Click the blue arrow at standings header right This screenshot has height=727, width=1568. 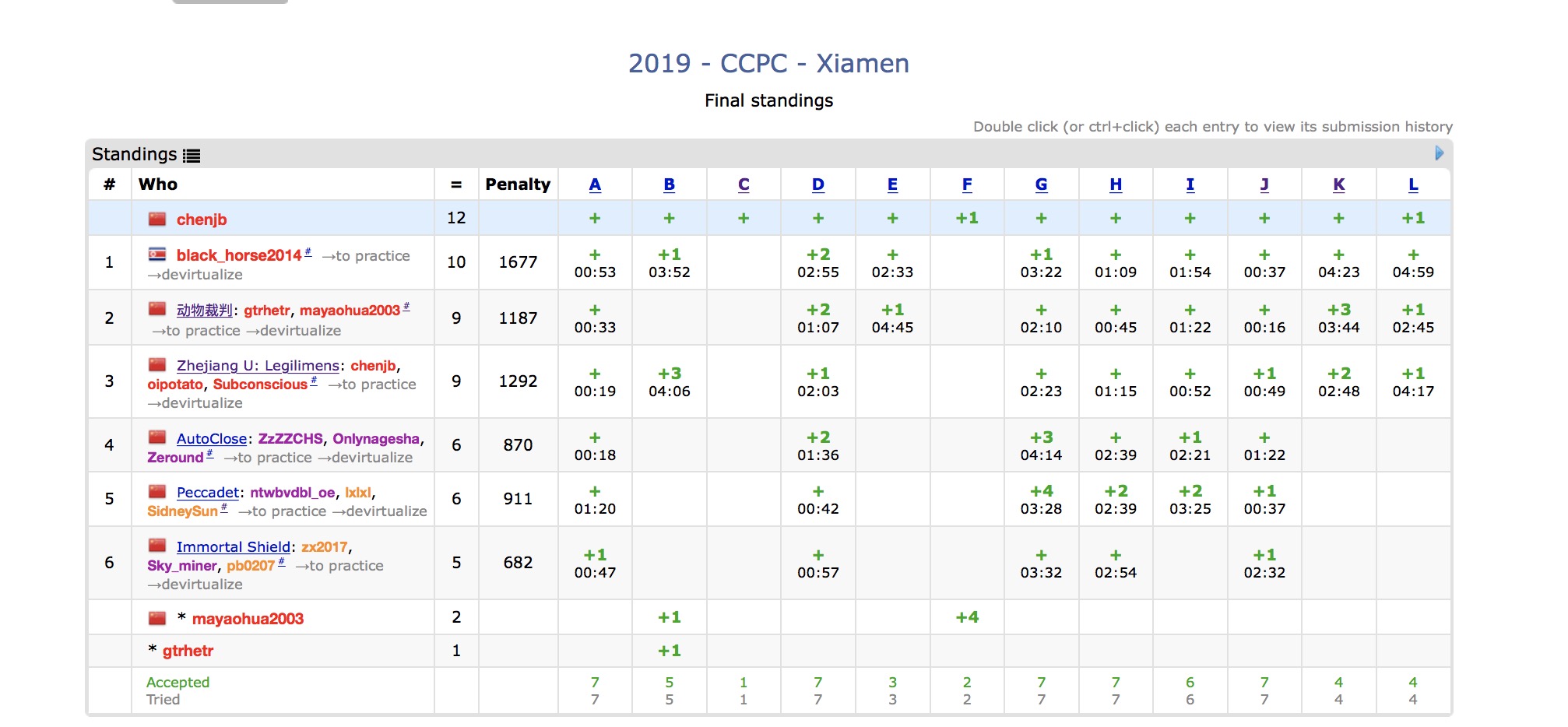click(x=1439, y=153)
